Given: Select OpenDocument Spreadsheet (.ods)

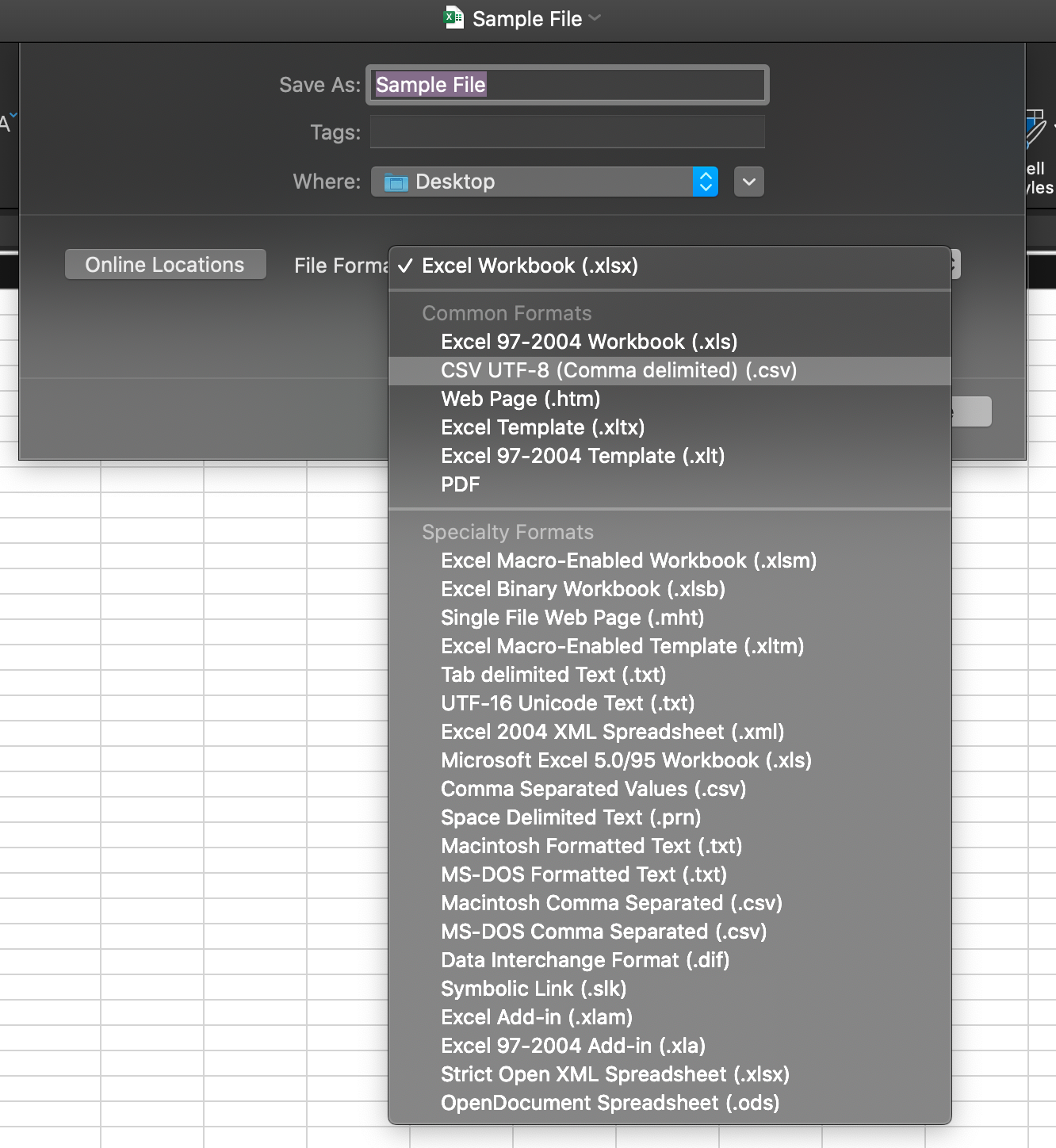Looking at the screenshot, I should (x=610, y=1102).
